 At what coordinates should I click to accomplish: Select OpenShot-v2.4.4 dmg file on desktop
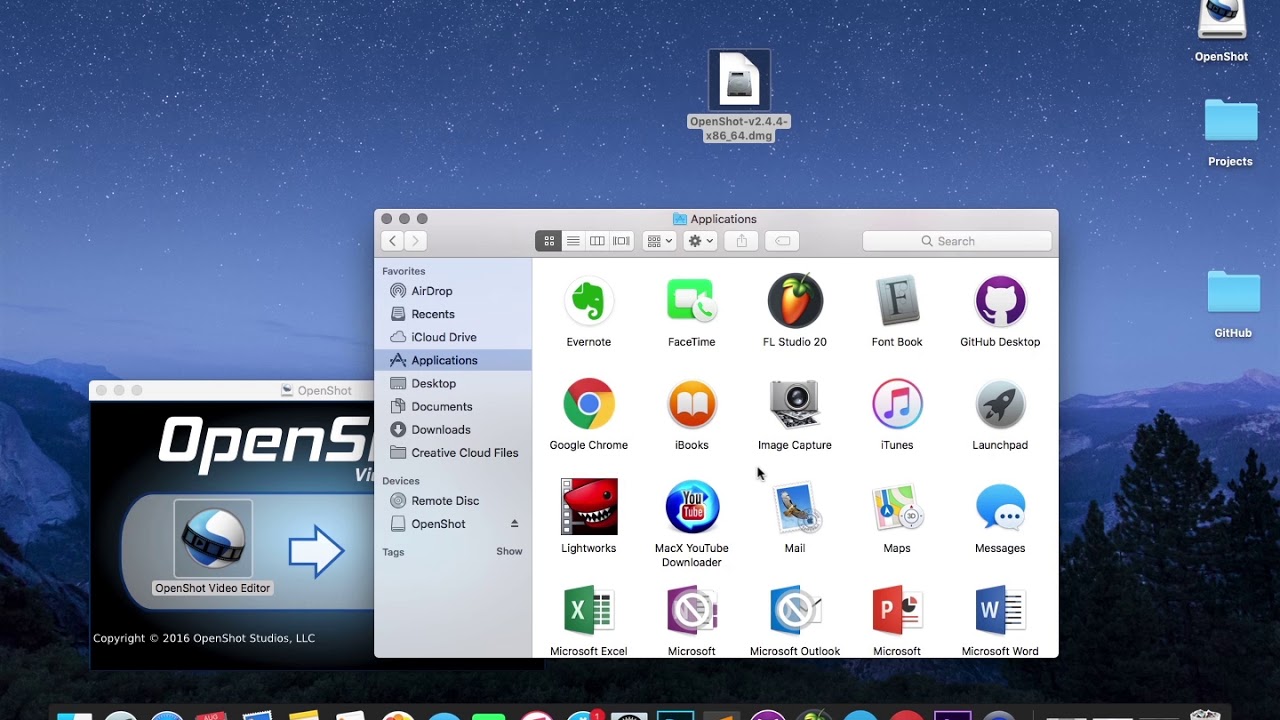tap(739, 80)
